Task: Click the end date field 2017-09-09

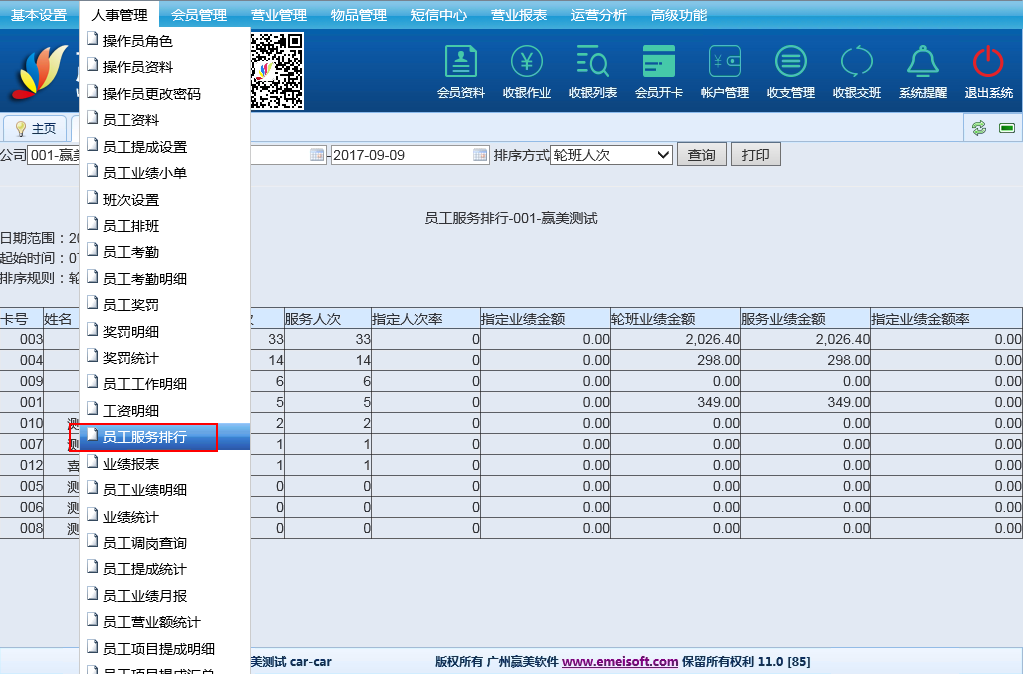Action: pyautogui.click(x=400, y=155)
